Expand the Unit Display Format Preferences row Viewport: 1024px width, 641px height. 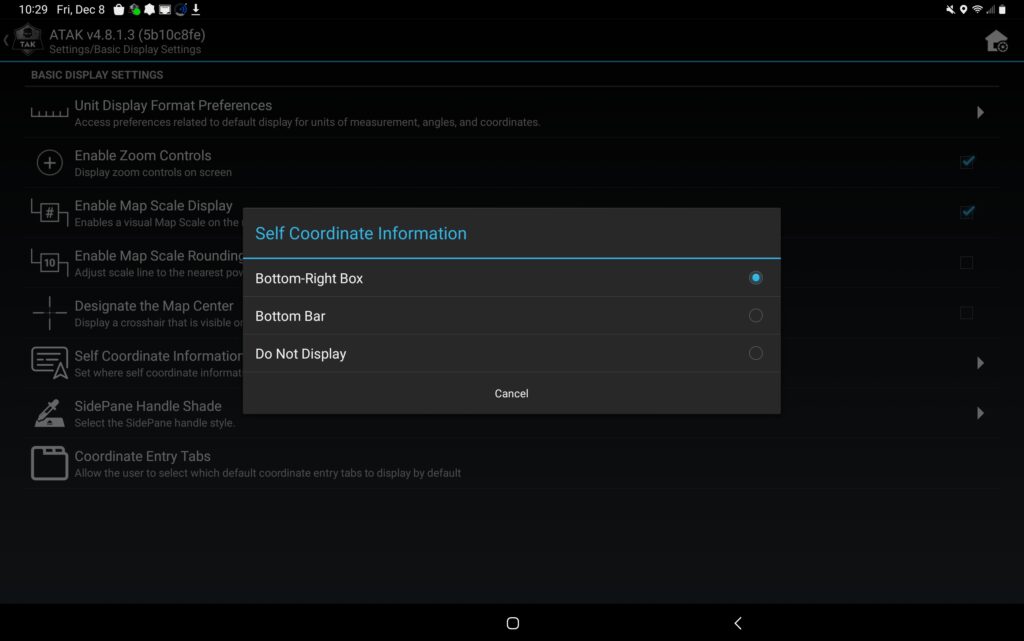980,112
